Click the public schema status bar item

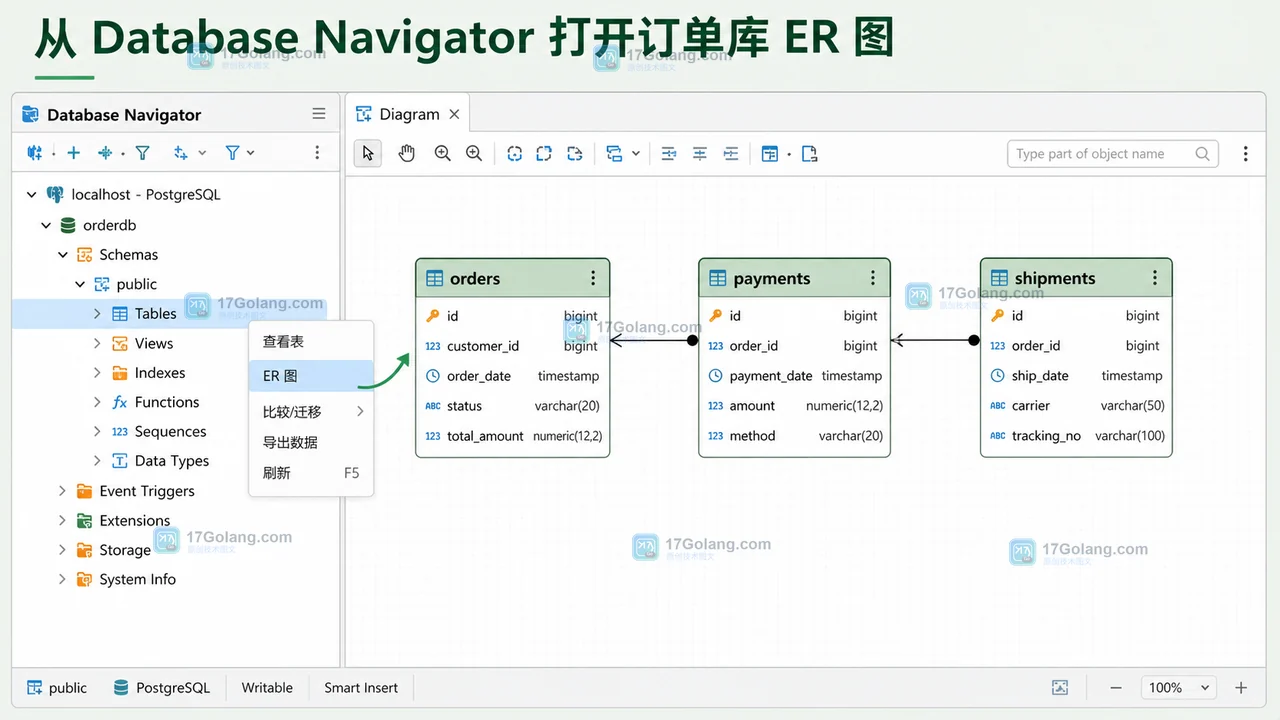(57, 688)
